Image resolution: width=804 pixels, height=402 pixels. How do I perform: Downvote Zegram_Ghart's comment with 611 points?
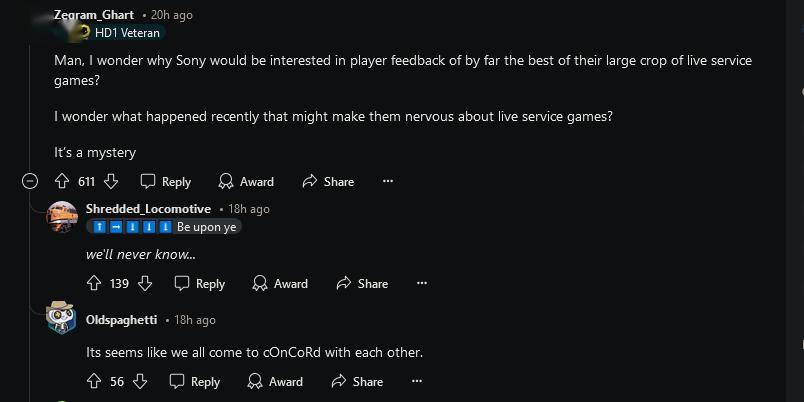tap(111, 181)
